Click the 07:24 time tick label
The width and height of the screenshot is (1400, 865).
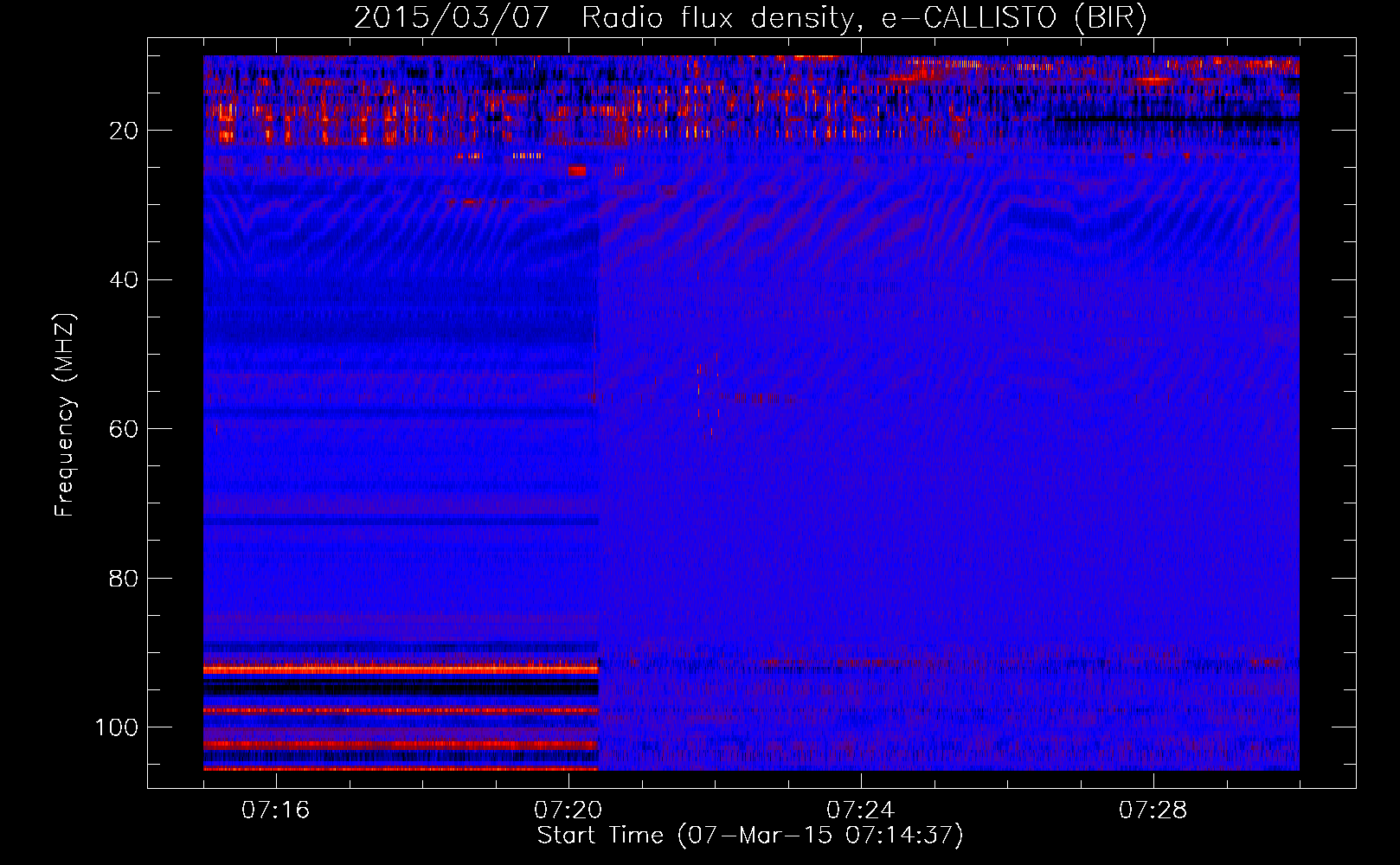(860, 811)
